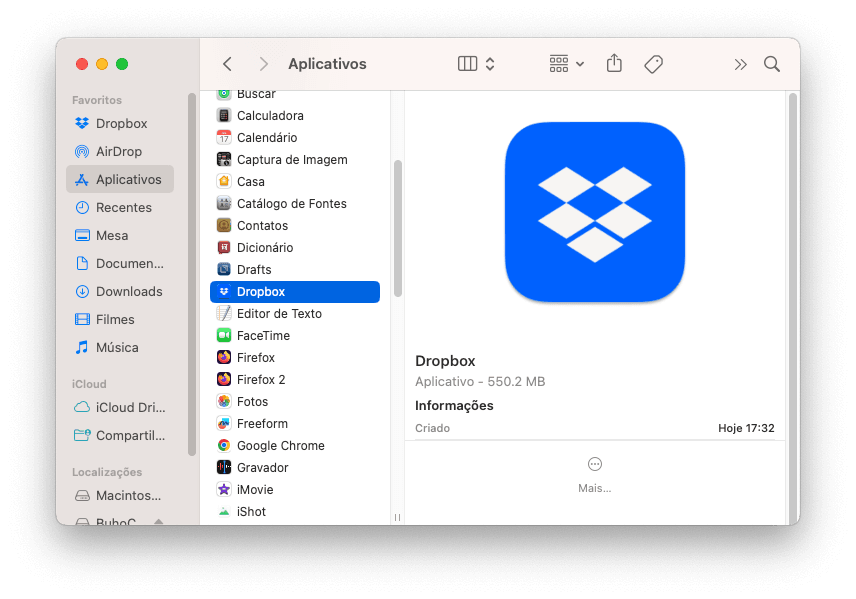Switch view using the column view icon
The width and height of the screenshot is (856, 599).
467,64
